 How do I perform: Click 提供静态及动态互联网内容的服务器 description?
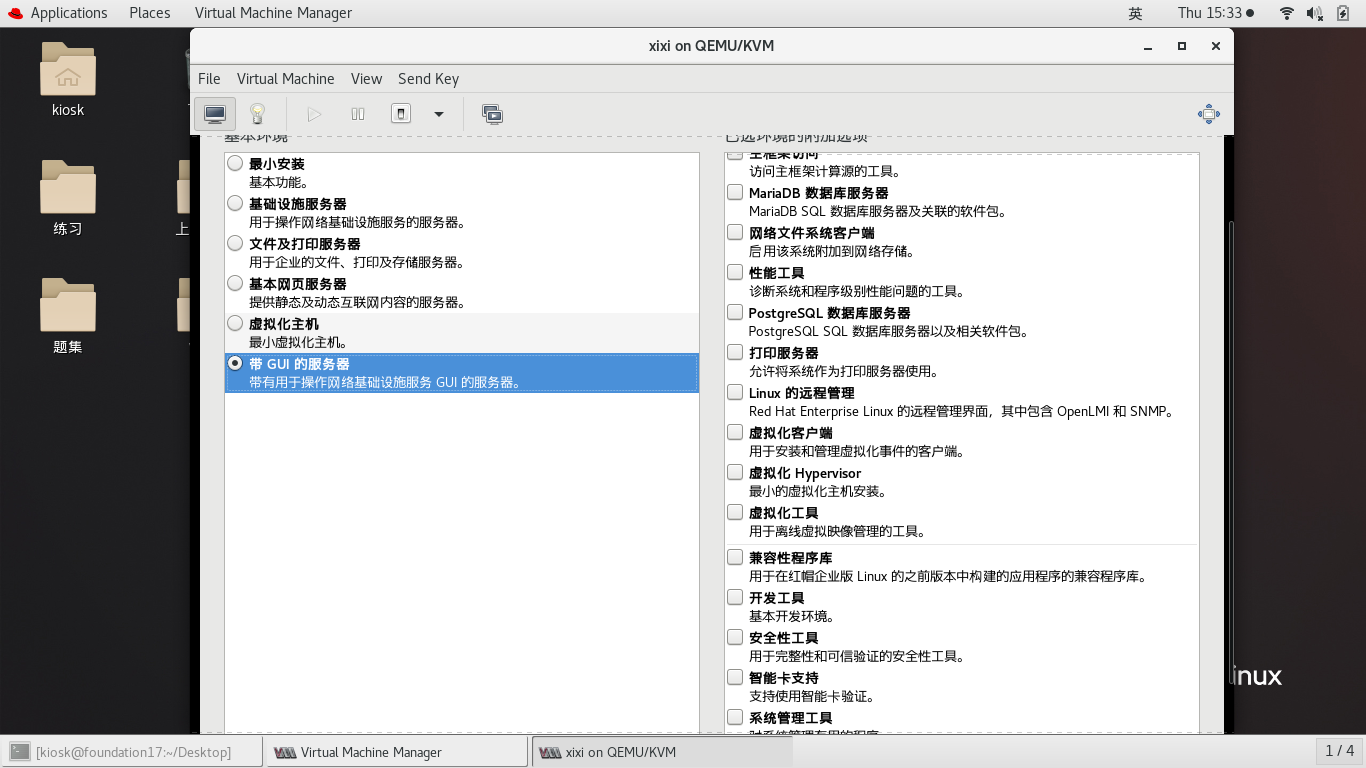click(357, 302)
